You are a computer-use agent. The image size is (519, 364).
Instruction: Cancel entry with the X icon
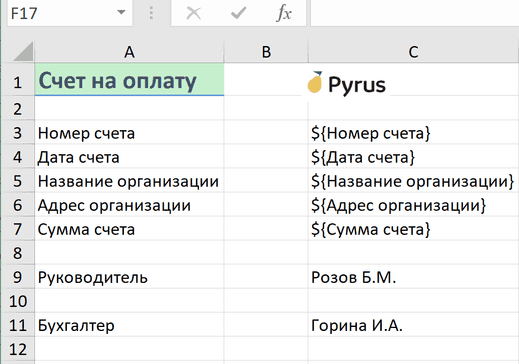point(193,13)
